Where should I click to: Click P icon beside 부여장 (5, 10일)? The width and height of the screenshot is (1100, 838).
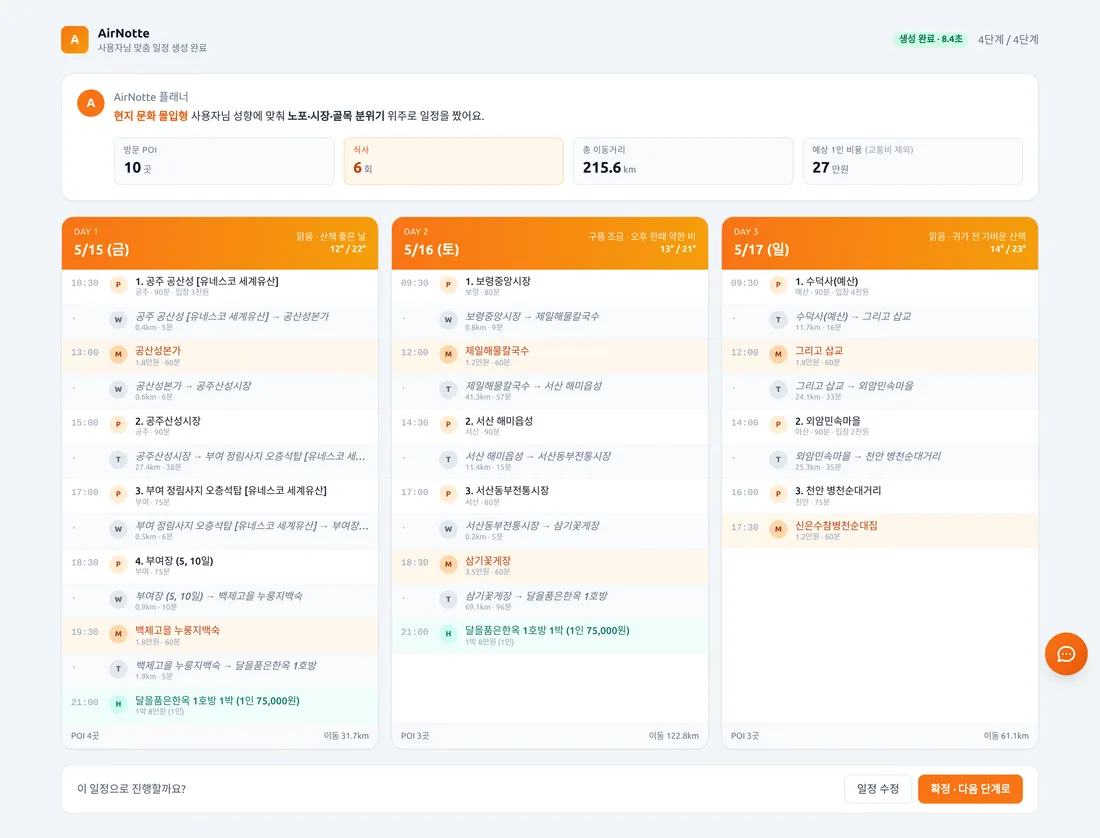tap(118, 564)
